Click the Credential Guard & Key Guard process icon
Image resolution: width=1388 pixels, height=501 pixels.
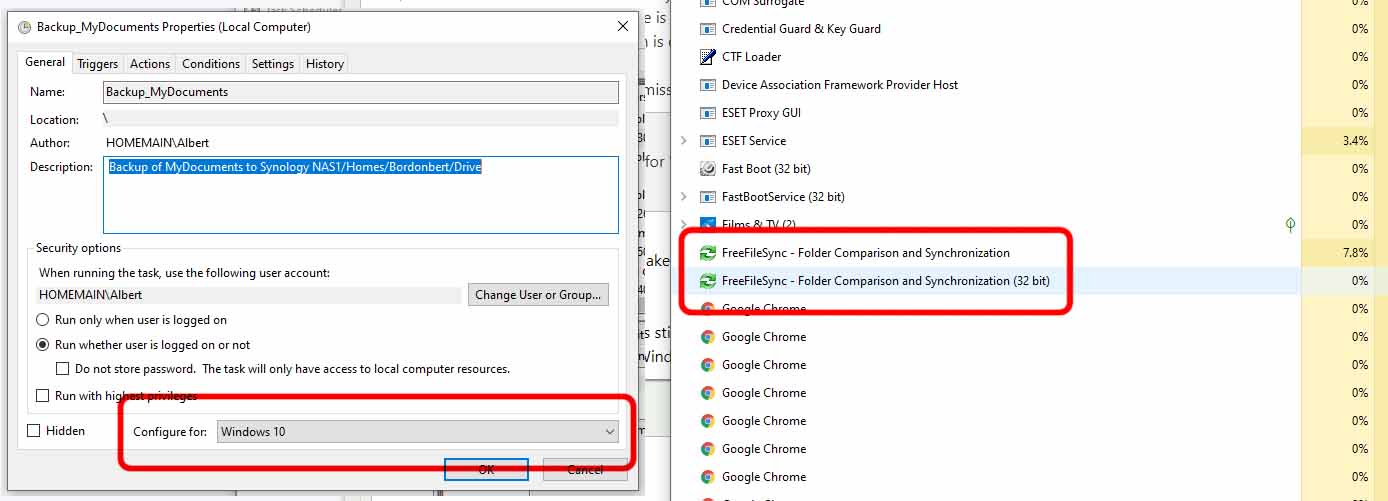[708, 29]
